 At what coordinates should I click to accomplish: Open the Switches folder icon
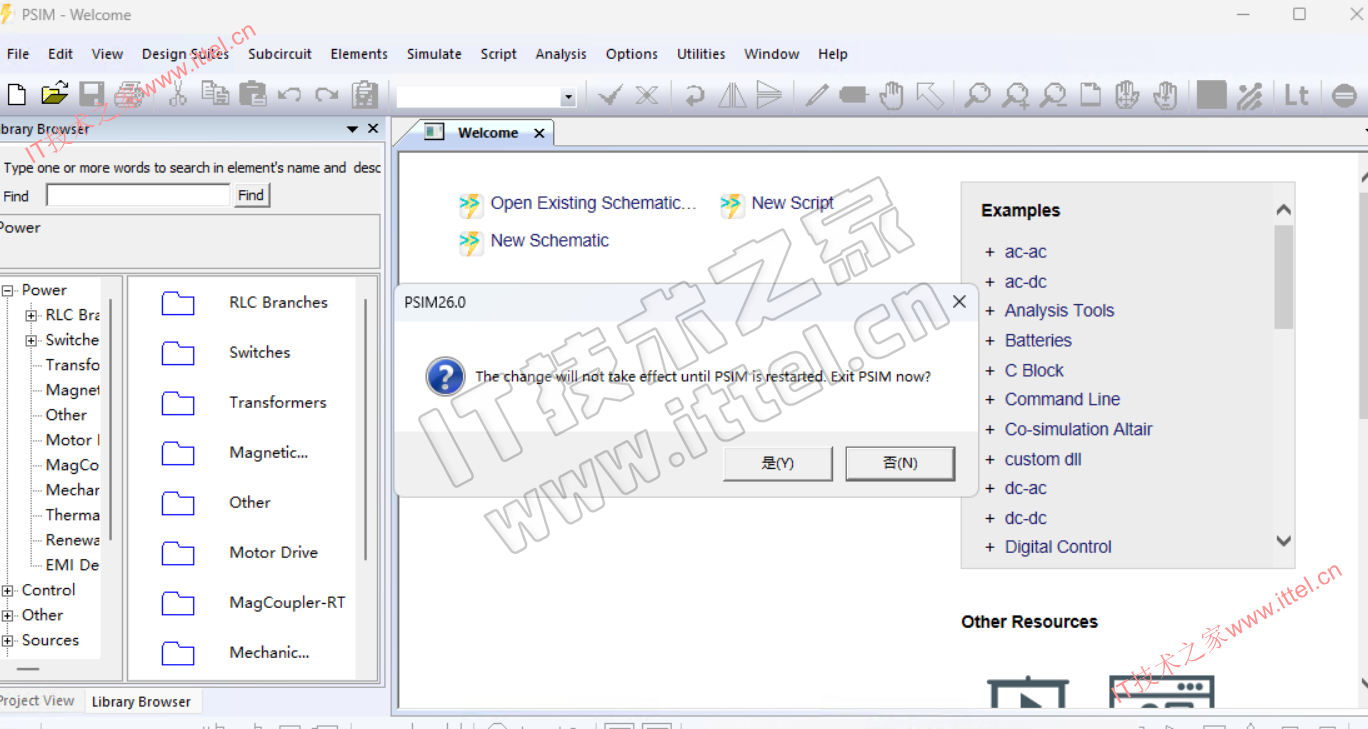coord(178,353)
